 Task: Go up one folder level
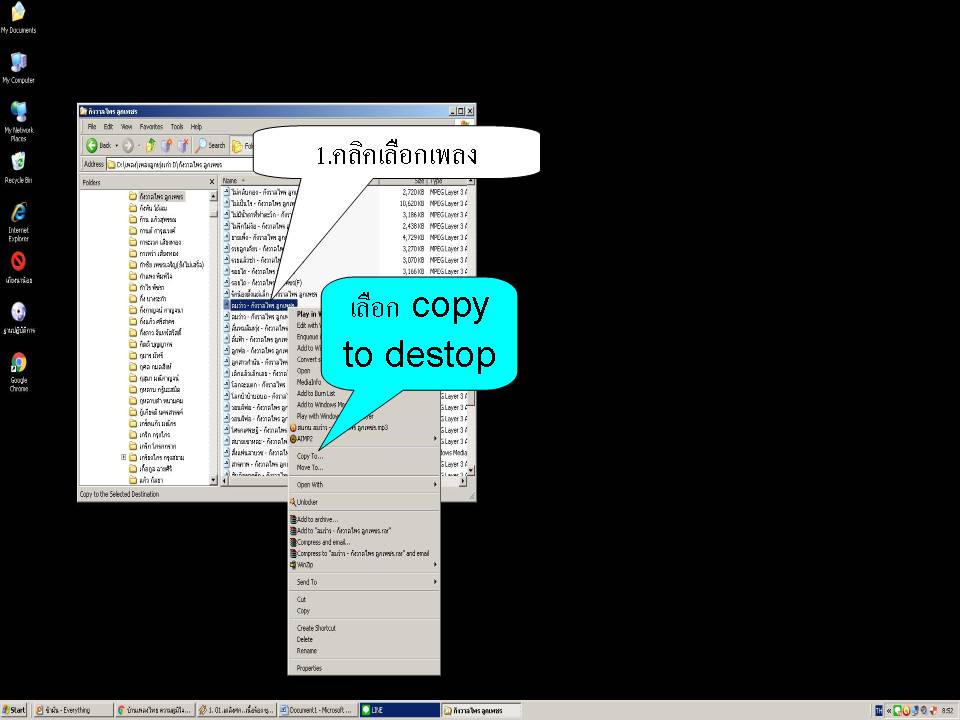(151, 145)
